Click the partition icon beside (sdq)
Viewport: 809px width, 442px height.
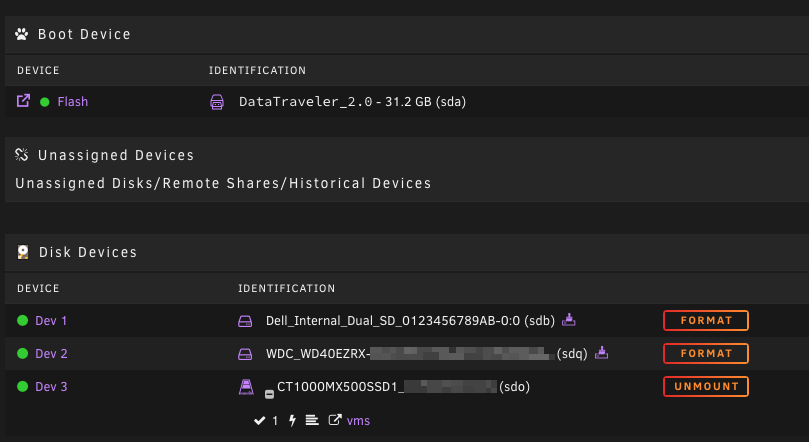601,353
